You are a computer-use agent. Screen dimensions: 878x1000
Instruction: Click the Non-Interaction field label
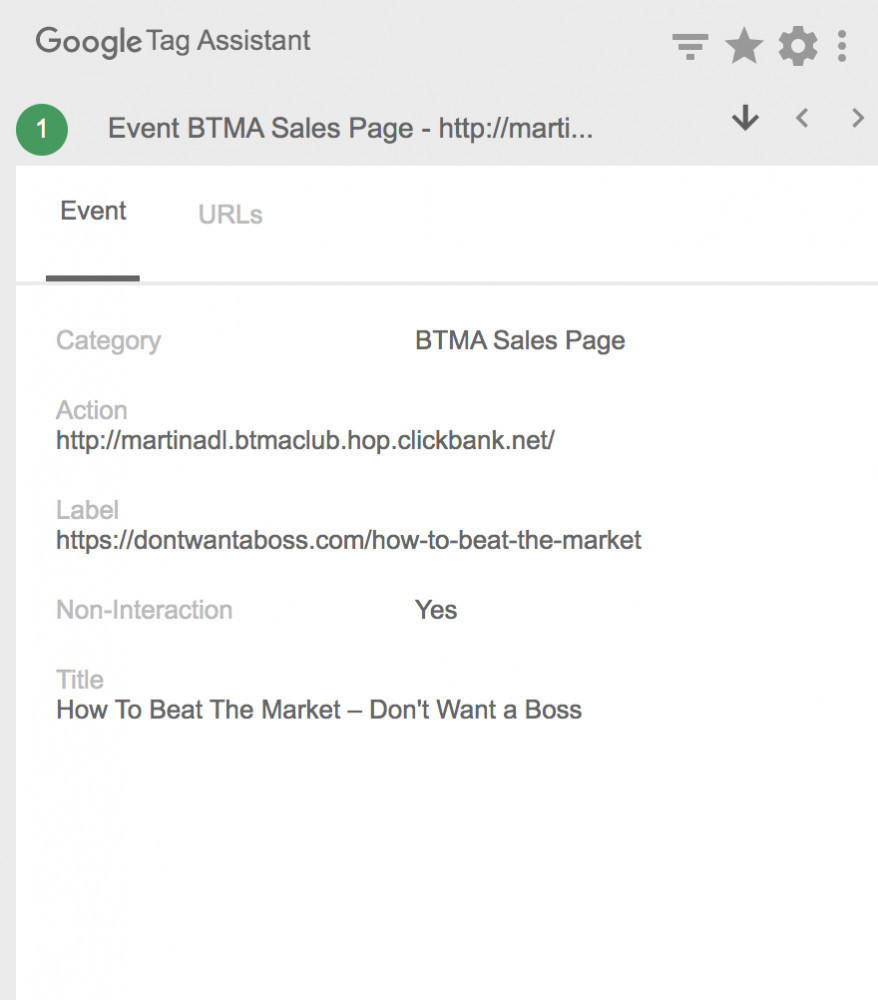(x=144, y=610)
